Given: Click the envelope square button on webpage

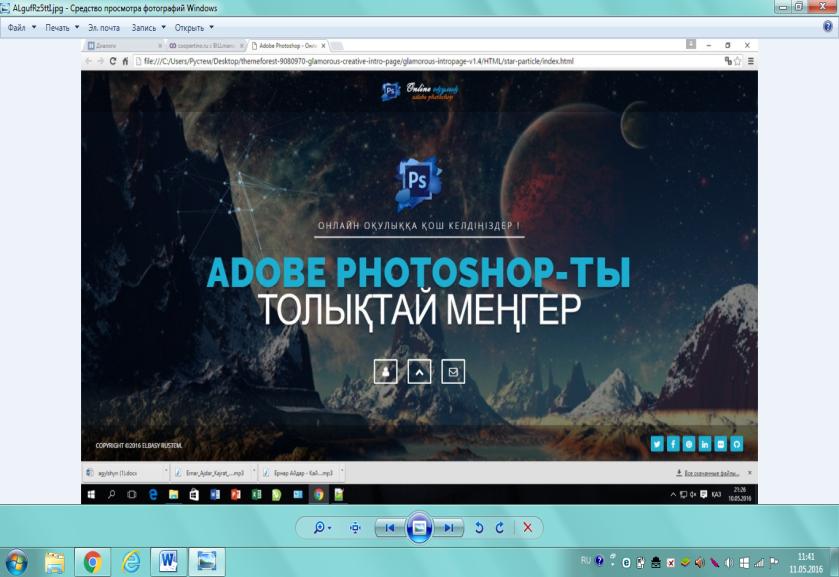Looking at the screenshot, I should click(453, 371).
